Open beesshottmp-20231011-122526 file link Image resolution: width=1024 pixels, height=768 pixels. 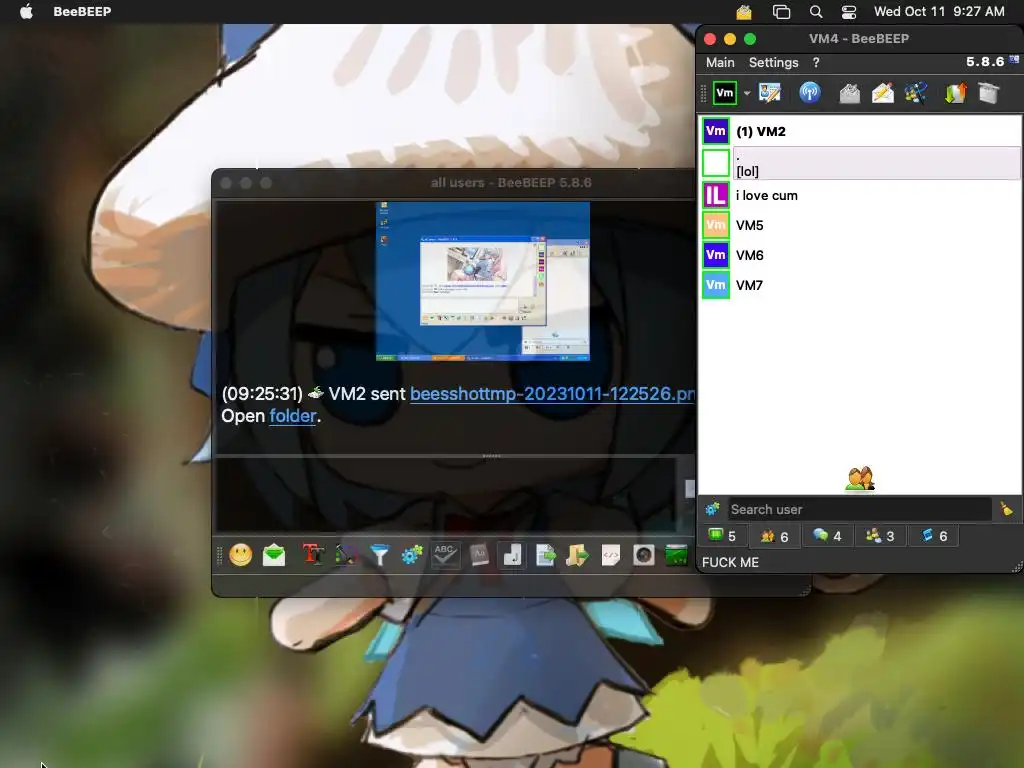tap(552, 394)
